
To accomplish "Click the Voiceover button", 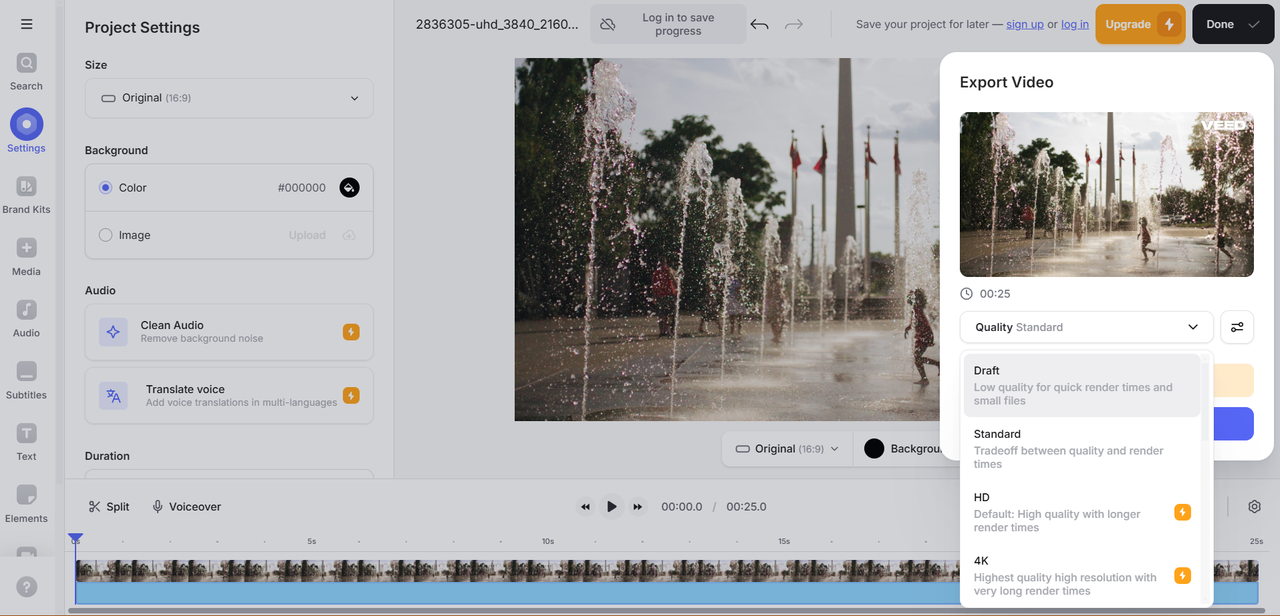I will click(186, 507).
